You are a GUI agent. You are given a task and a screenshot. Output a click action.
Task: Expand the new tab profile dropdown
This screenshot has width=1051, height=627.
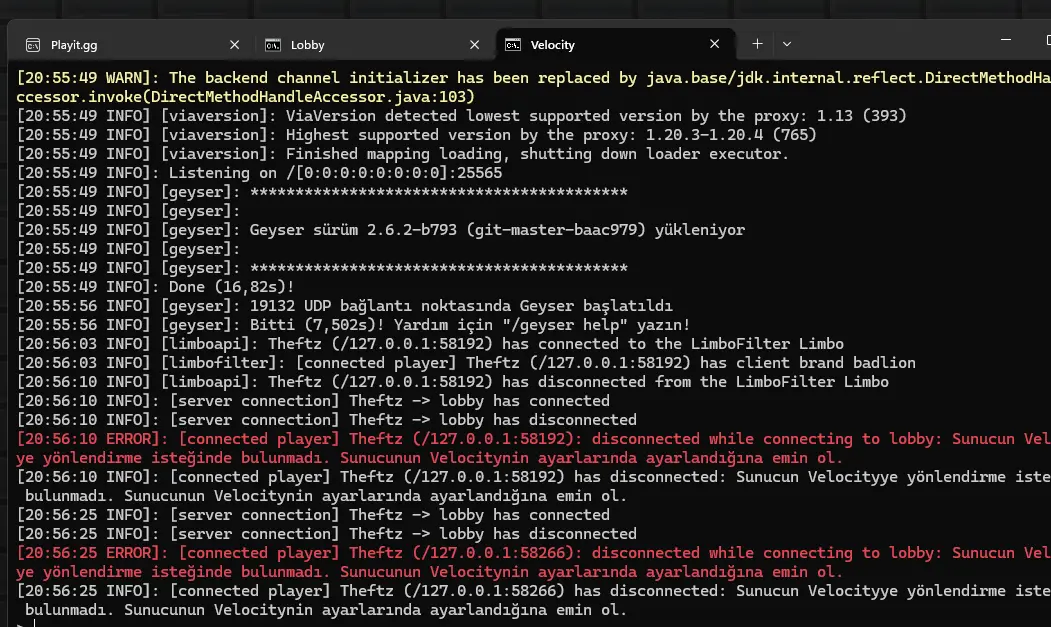[x=787, y=44]
